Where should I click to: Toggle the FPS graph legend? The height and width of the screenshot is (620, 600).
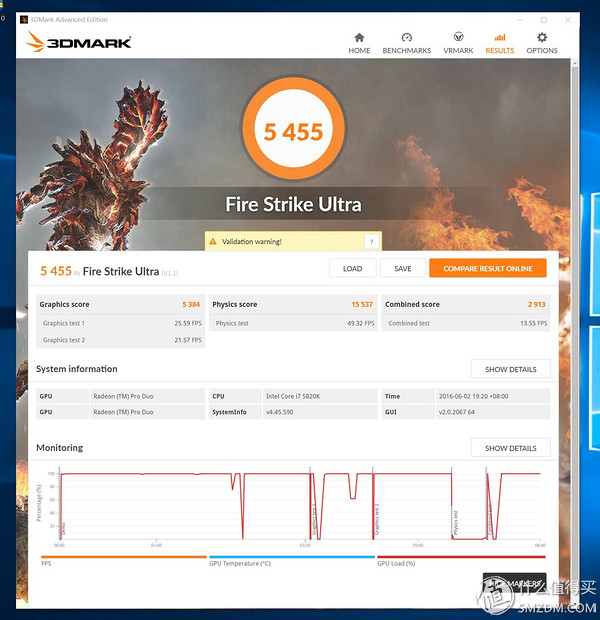(x=124, y=560)
